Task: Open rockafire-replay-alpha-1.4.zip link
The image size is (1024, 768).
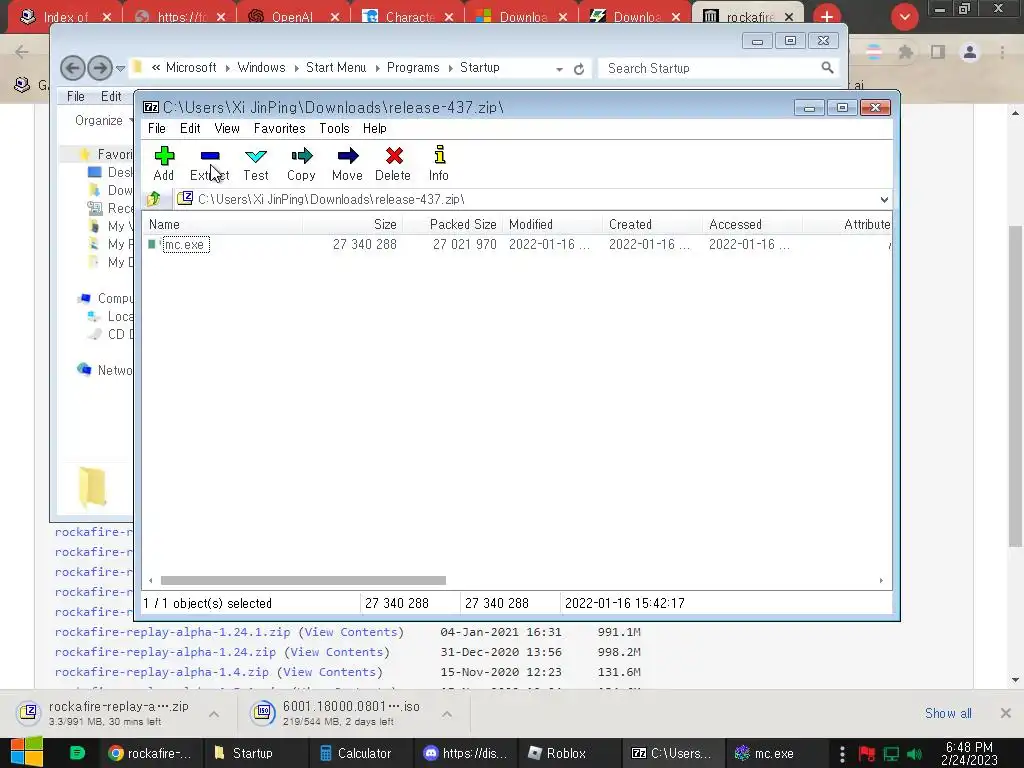Action: click(x=162, y=672)
